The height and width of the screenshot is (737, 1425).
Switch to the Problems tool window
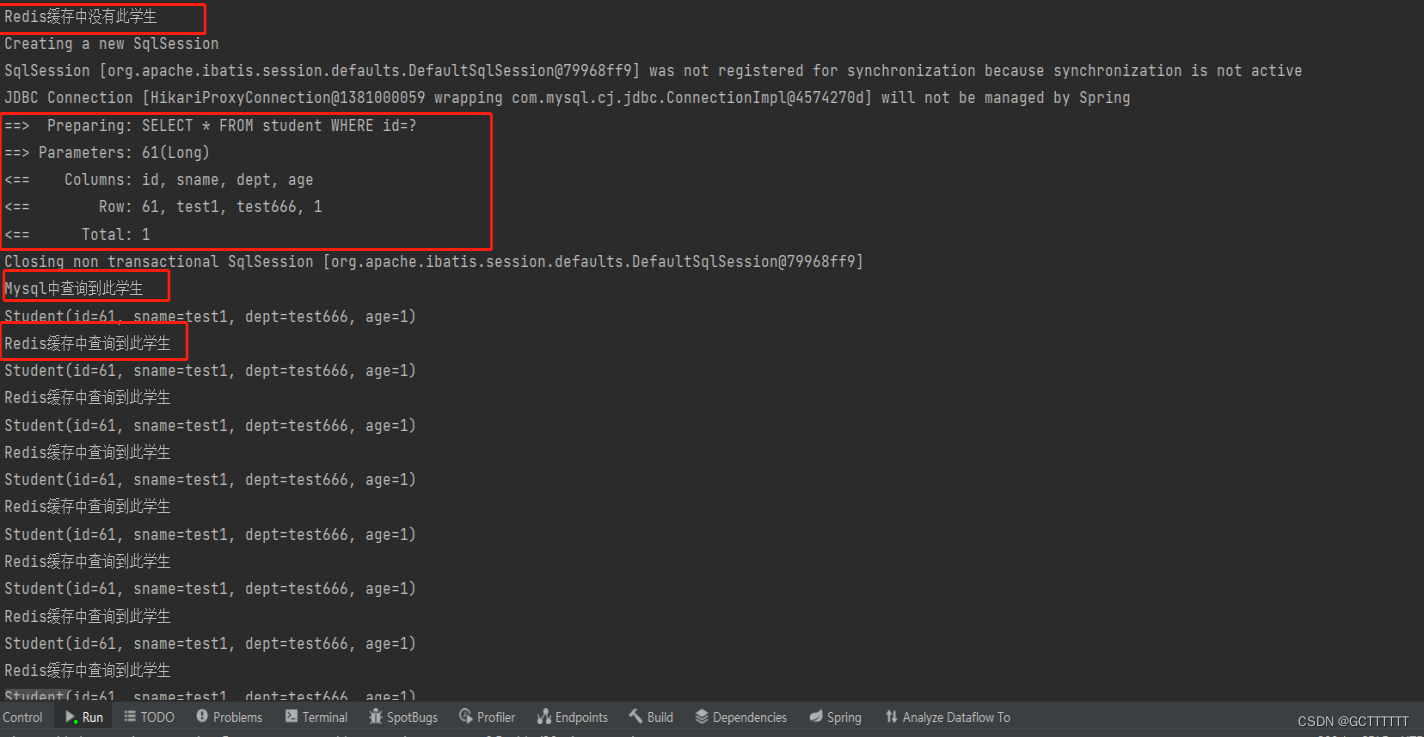pyautogui.click(x=229, y=717)
